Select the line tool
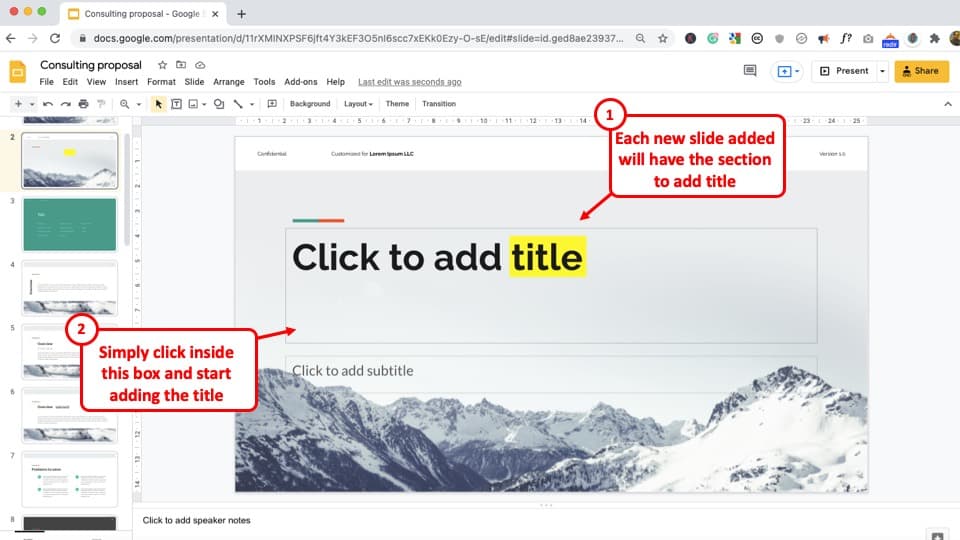This screenshot has width=960, height=540. (x=238, y=104)
